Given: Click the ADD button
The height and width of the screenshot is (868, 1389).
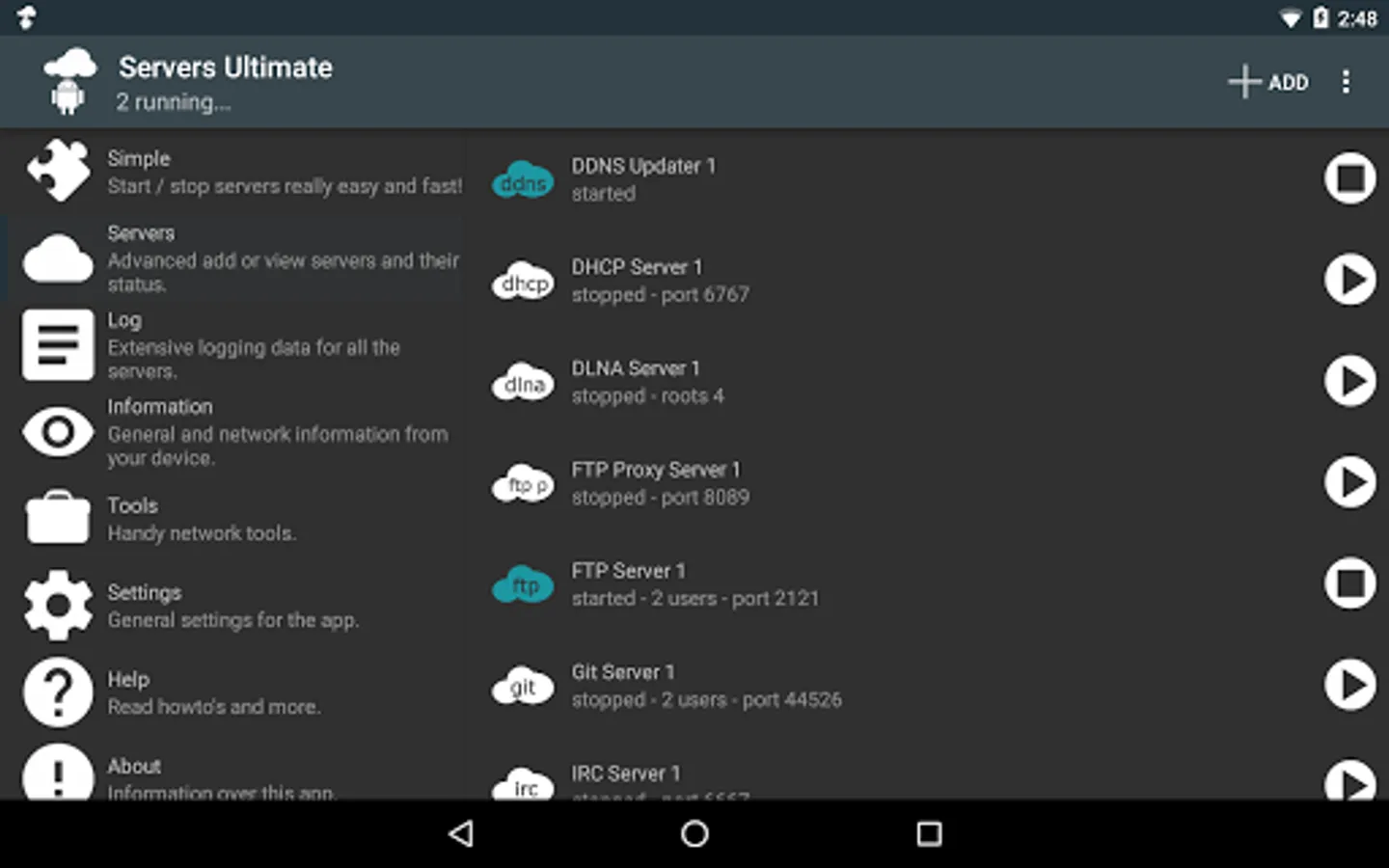Looking at the screenshot, I should 1268,82.
